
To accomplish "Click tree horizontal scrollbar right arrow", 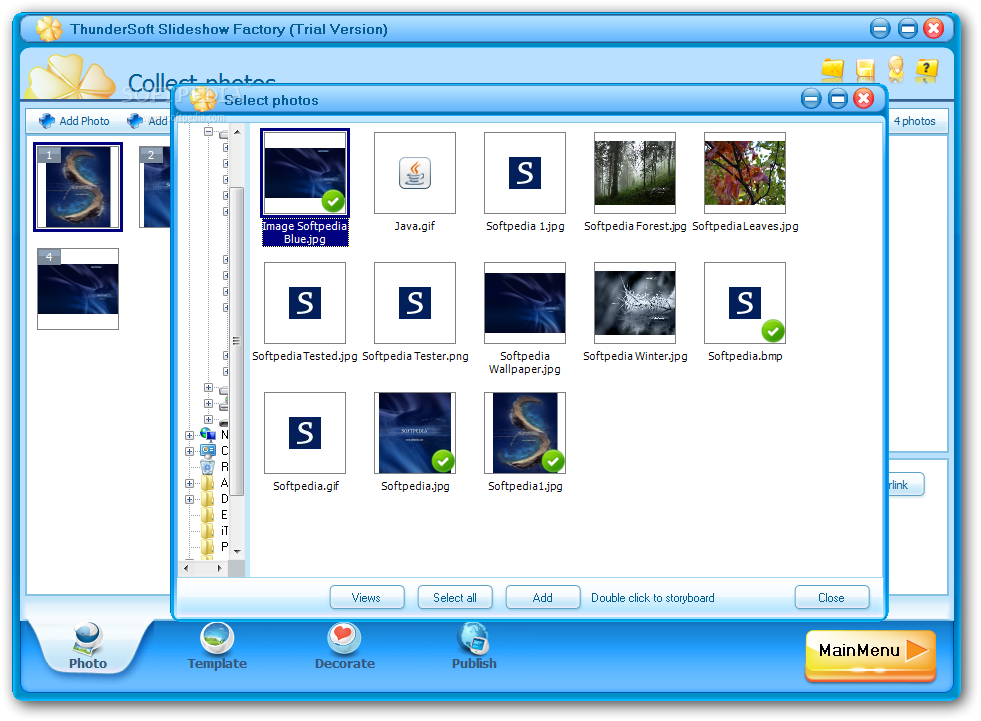I will pyautogui.click(x=220, y=568).
